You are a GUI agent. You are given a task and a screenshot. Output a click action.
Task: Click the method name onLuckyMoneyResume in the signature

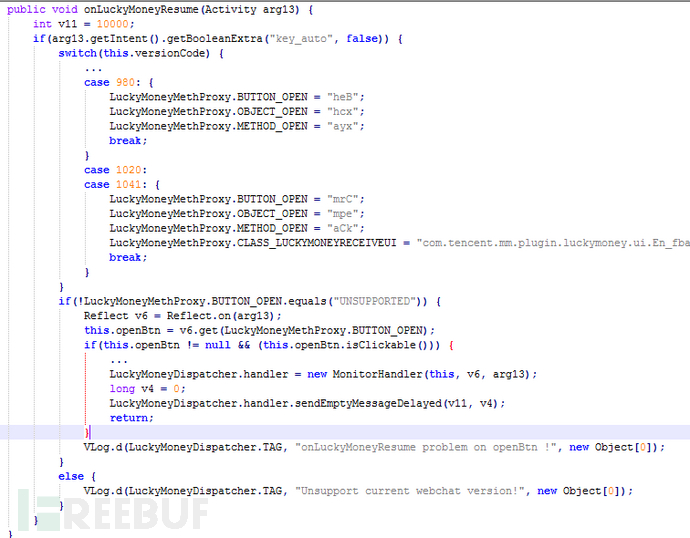click(x=141, y=10)
